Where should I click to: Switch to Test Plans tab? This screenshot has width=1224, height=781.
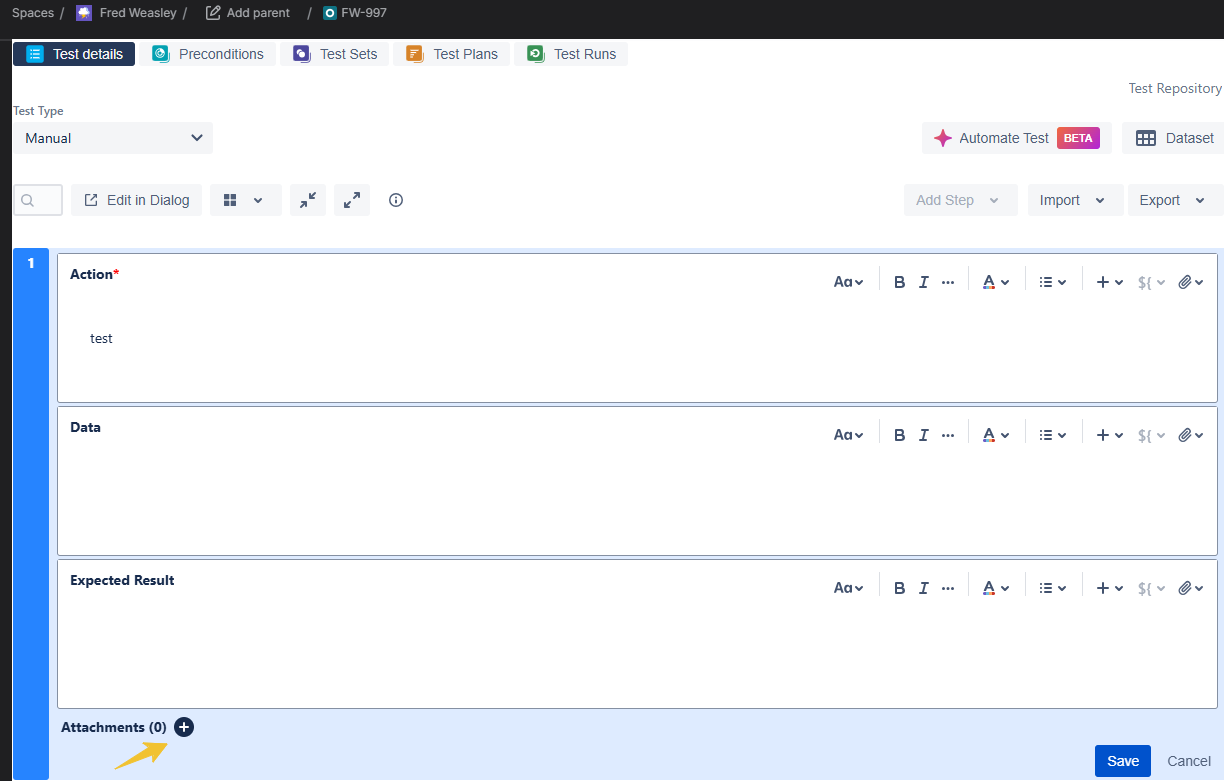[452, 54]
